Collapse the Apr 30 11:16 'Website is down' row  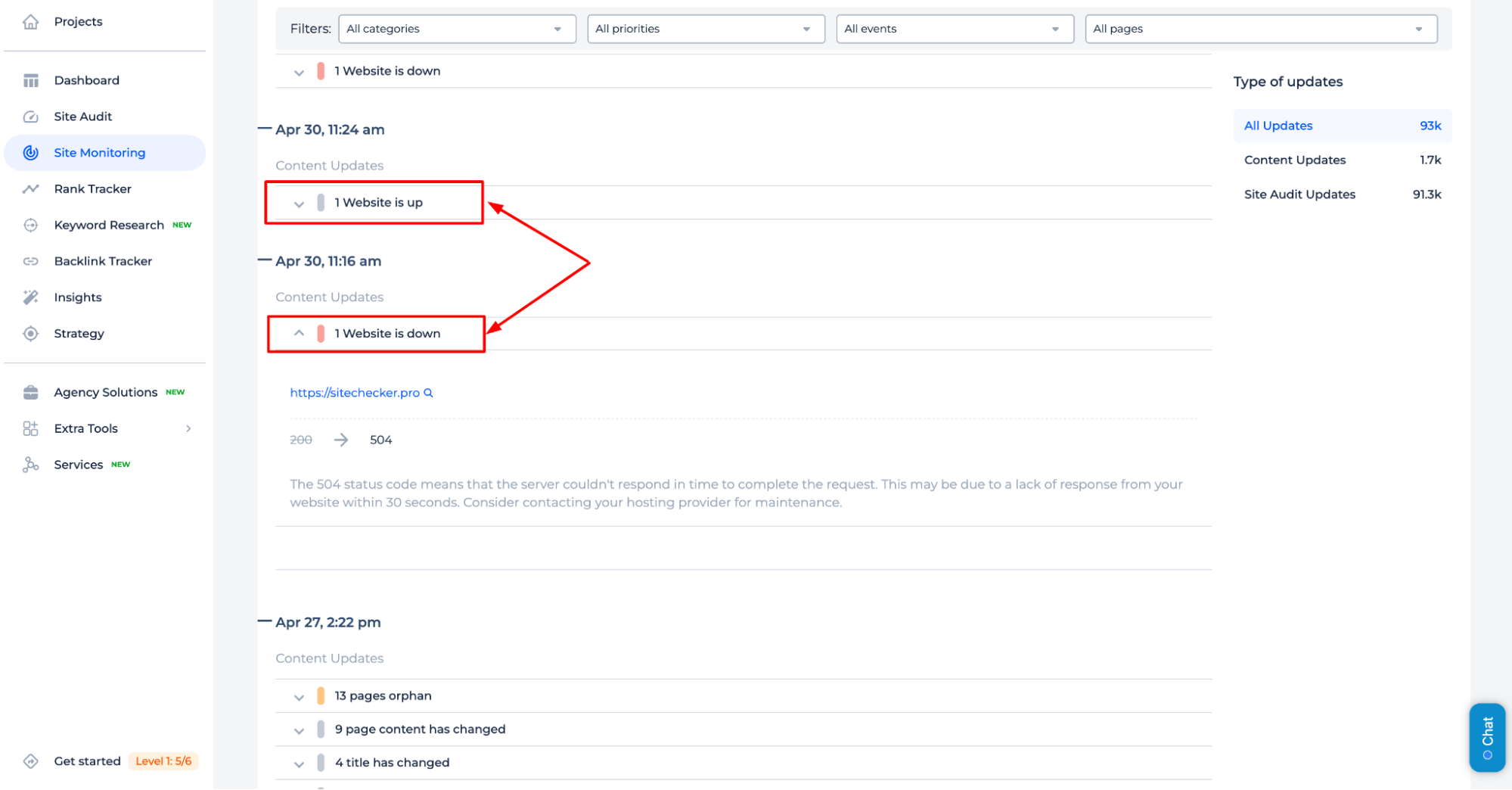299,333
